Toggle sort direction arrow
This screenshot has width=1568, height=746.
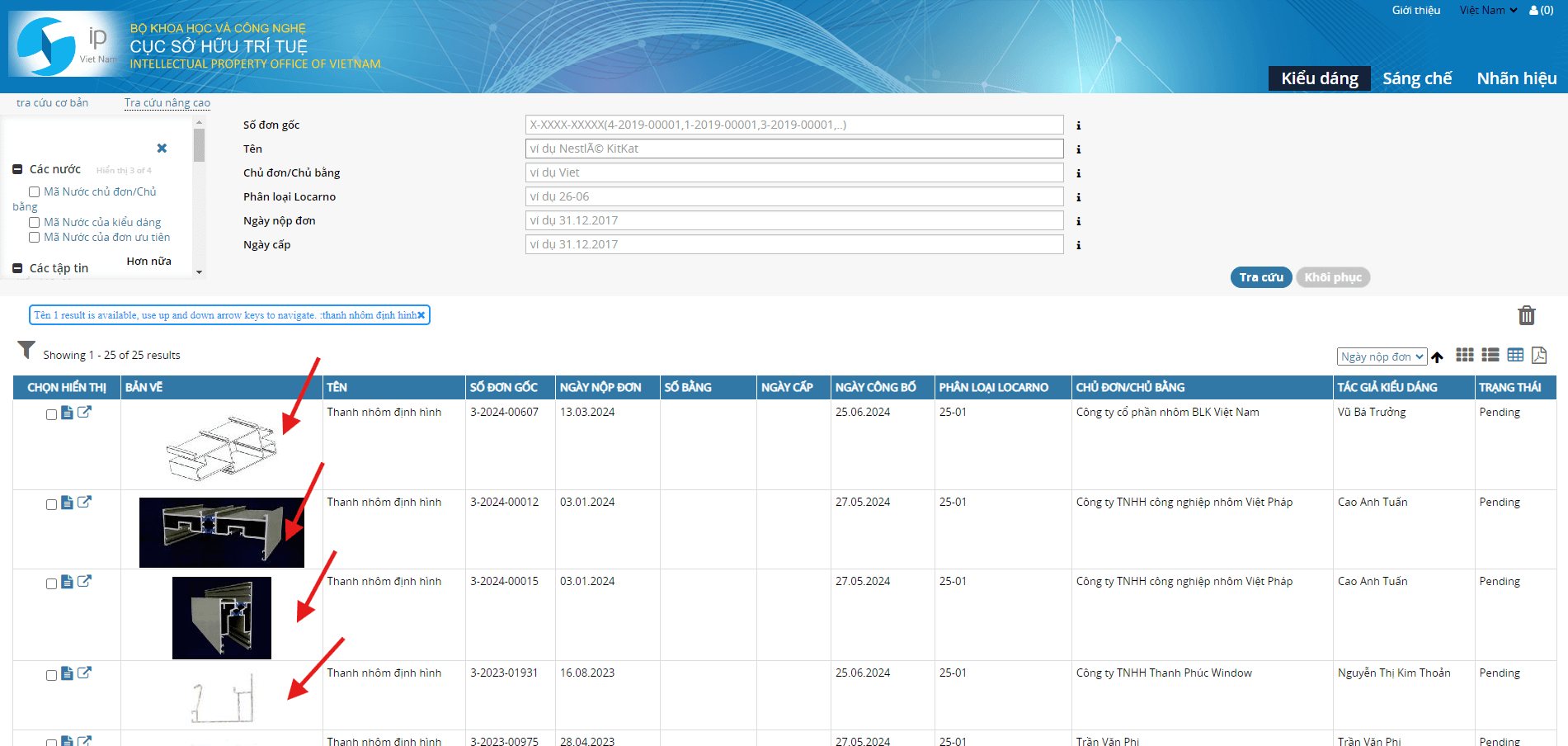(1438, 357)
